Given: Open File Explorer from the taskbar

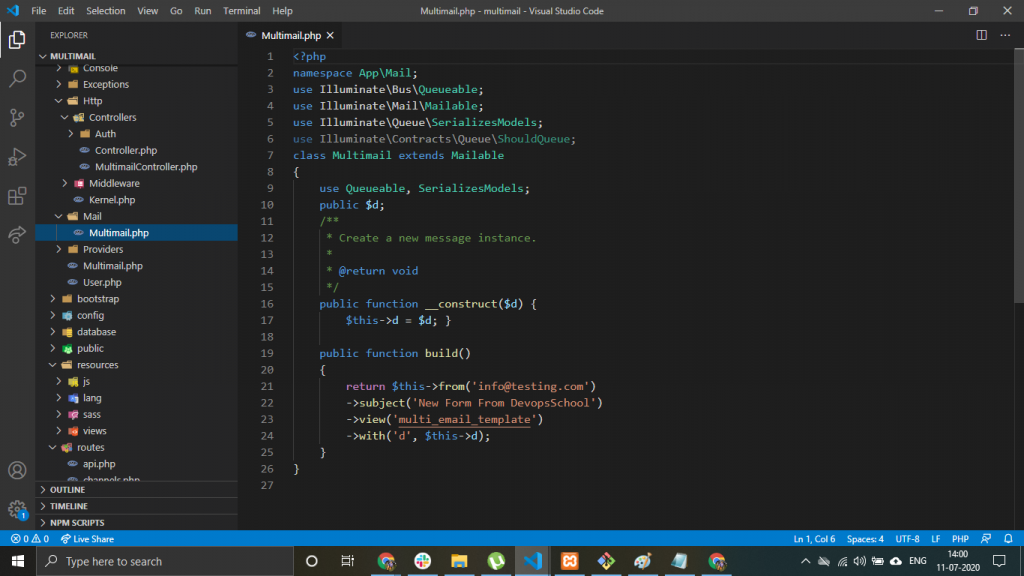Looking at the screenshot, I should 459,561.
